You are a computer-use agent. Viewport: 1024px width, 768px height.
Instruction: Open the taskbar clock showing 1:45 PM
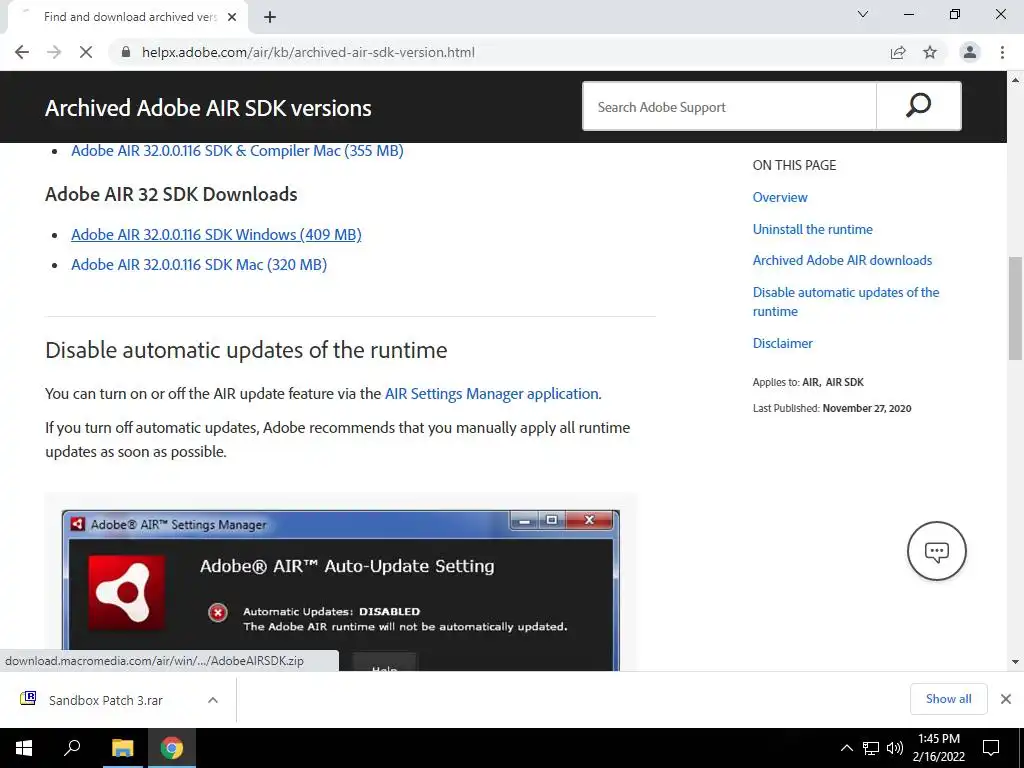[938, 748]
